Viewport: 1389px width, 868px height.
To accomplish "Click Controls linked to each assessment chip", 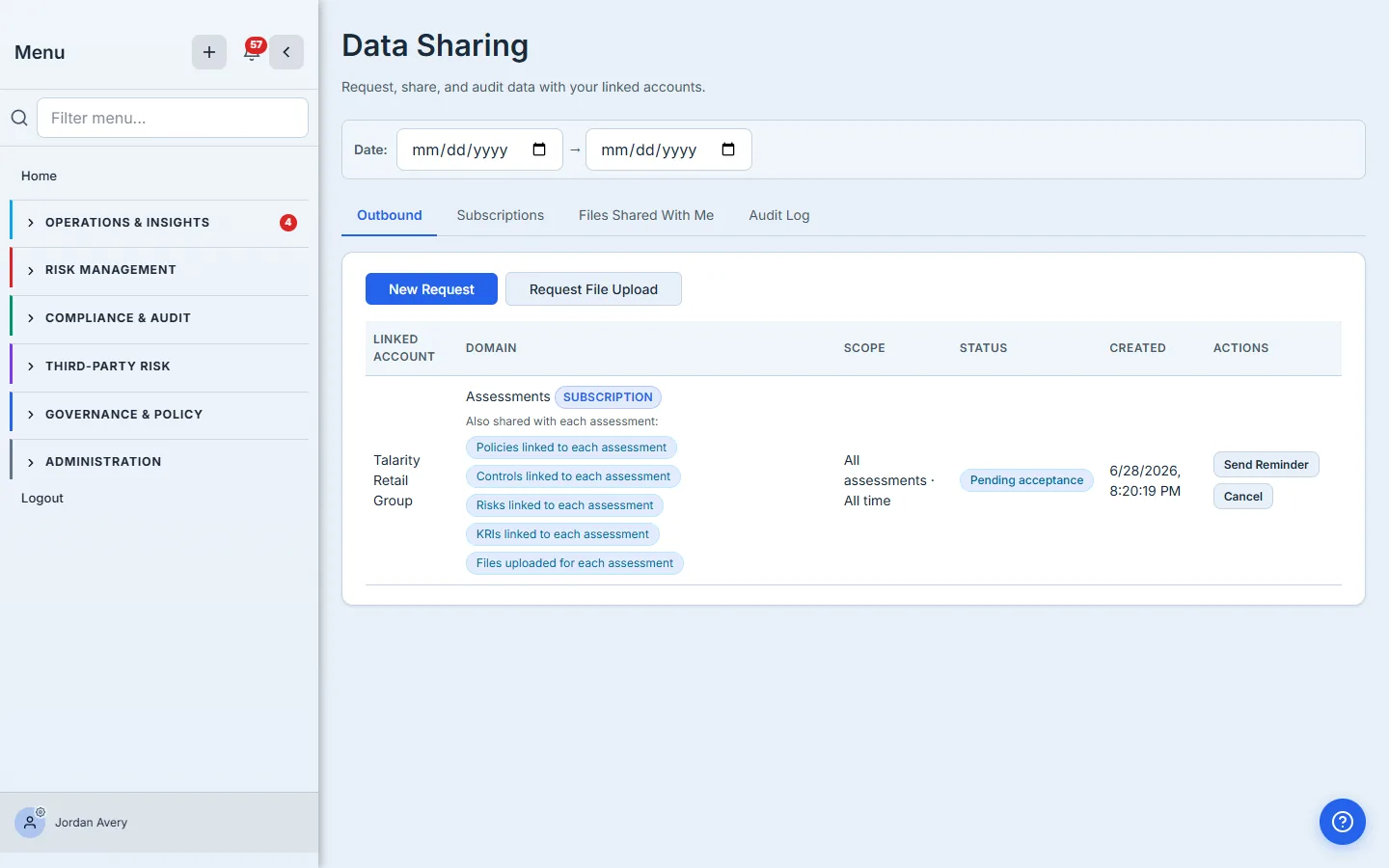I will pos(573,476).
